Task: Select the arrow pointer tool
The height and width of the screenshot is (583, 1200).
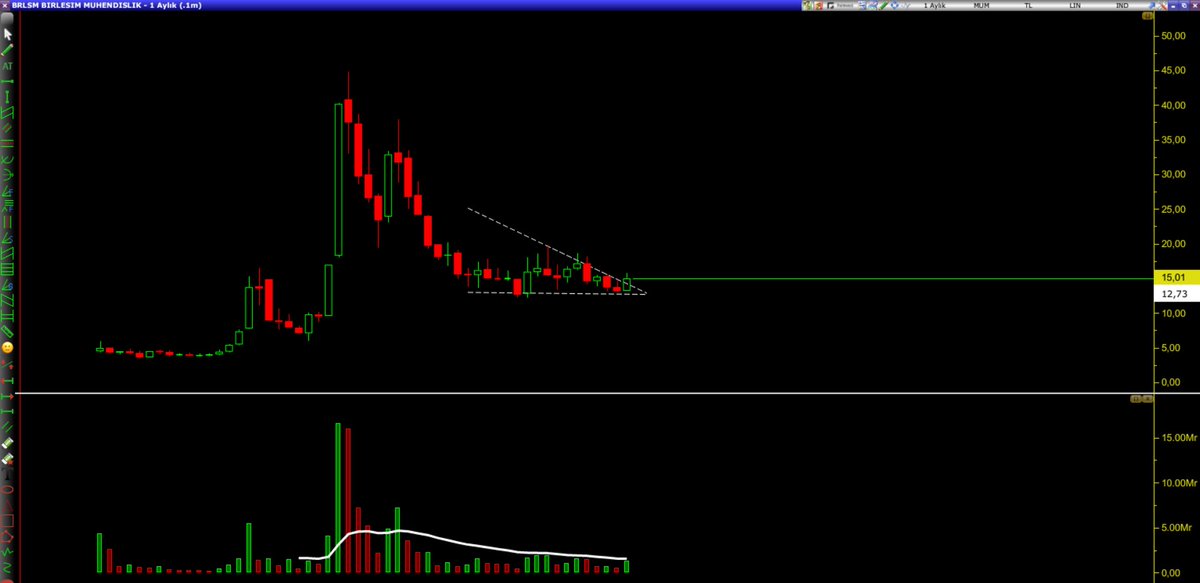Action: coord(7,33)
